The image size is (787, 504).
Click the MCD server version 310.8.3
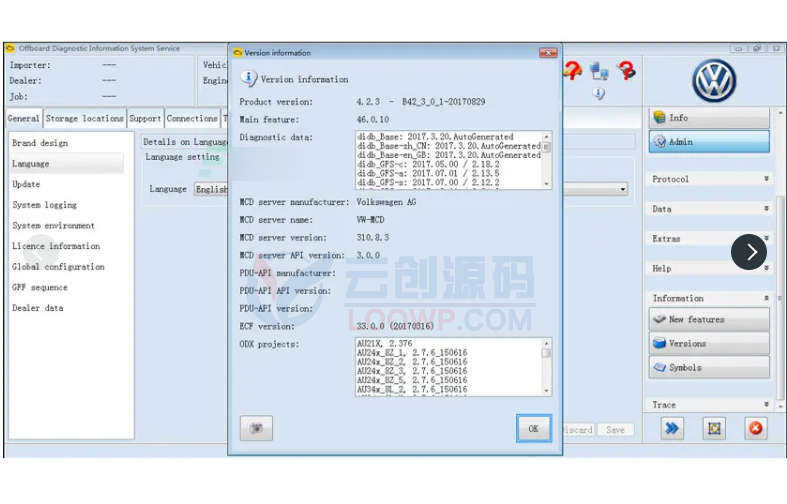(x=373, y=237)
